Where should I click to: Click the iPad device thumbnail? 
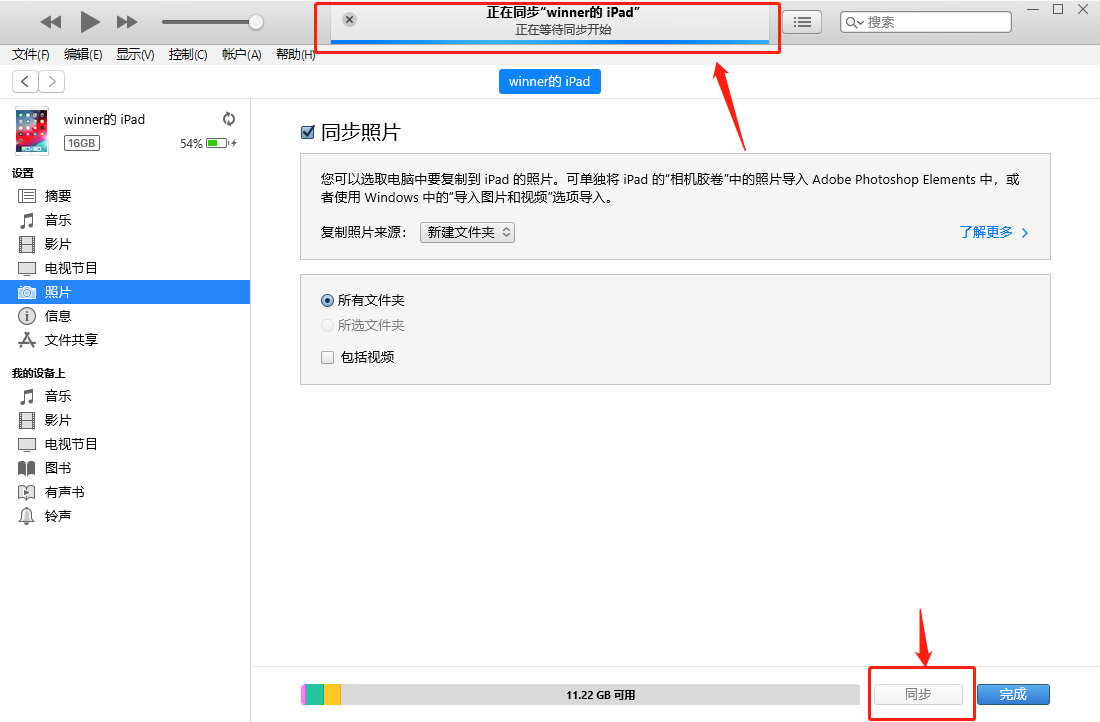(32, 131)
